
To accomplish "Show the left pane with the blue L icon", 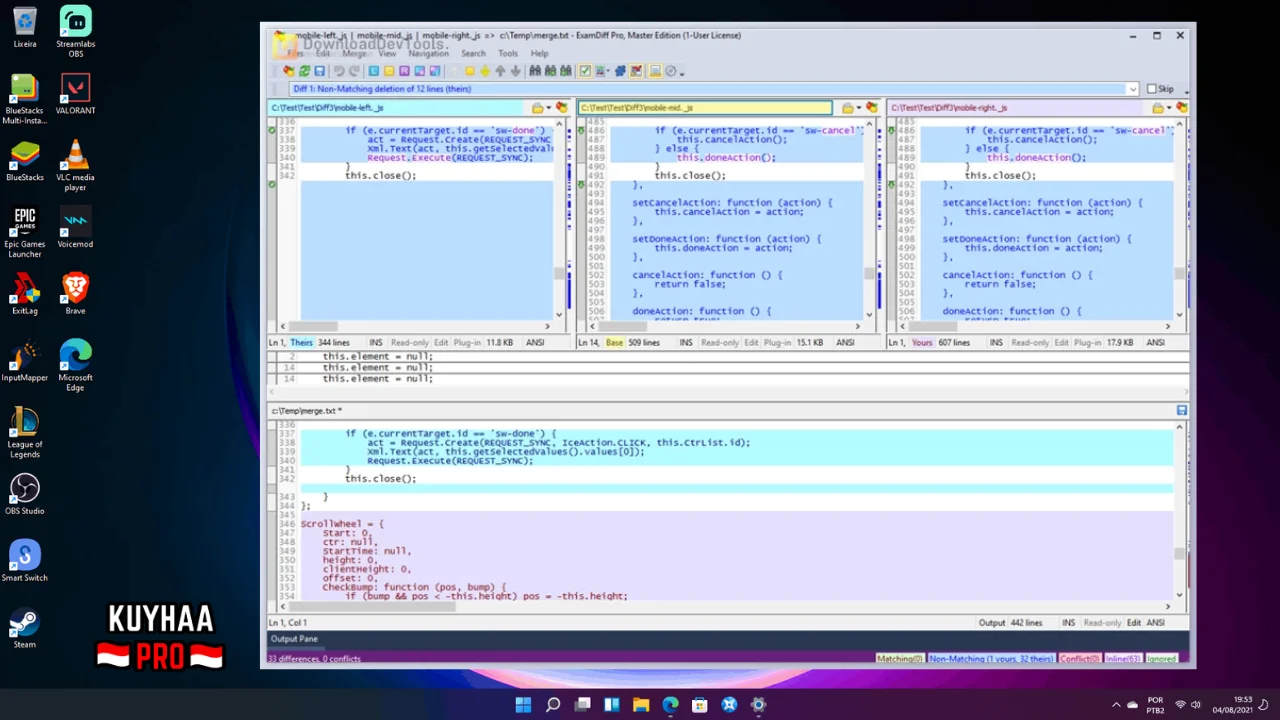I will [x=373, y=71].
